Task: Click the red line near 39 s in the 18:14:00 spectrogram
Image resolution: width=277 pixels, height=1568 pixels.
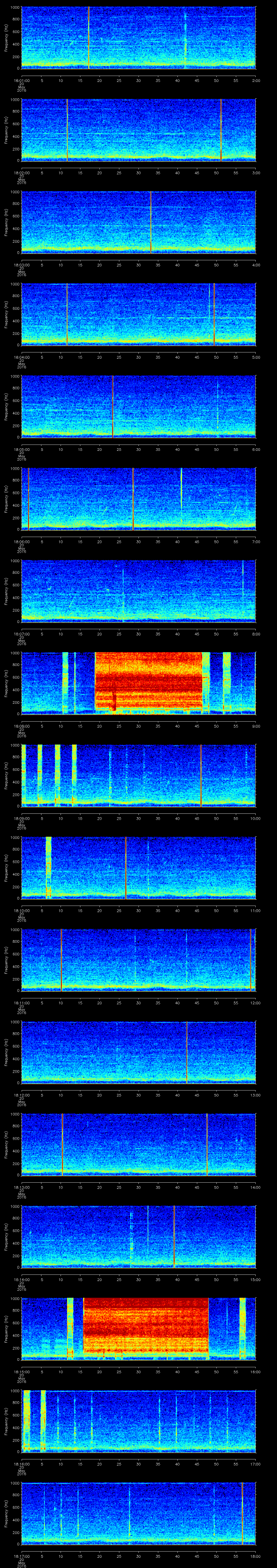Action: 174,1237
